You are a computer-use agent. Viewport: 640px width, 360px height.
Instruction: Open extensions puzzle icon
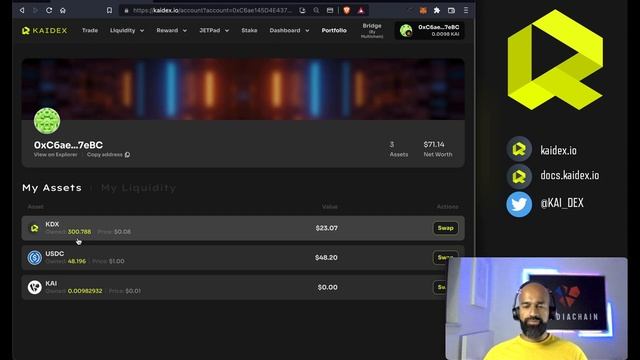coord(437,10)
